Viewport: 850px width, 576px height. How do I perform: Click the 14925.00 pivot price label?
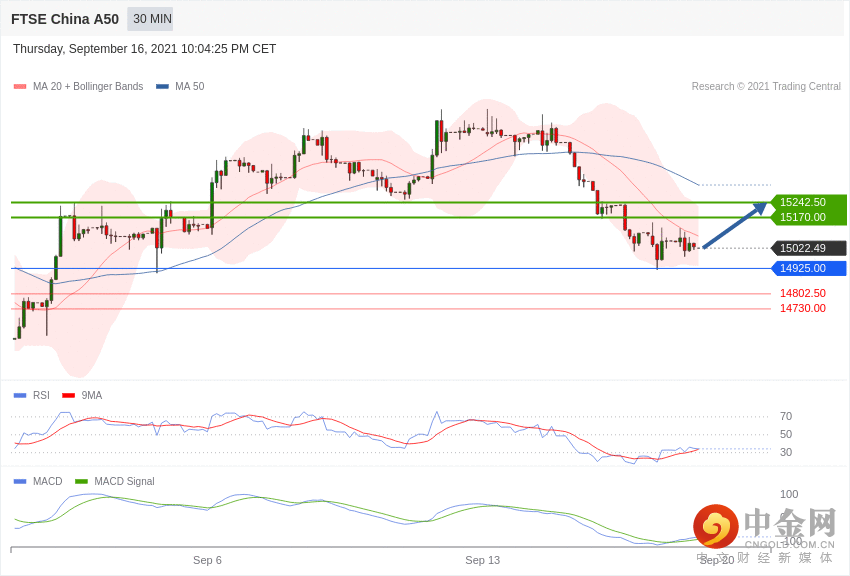[808, 268]
